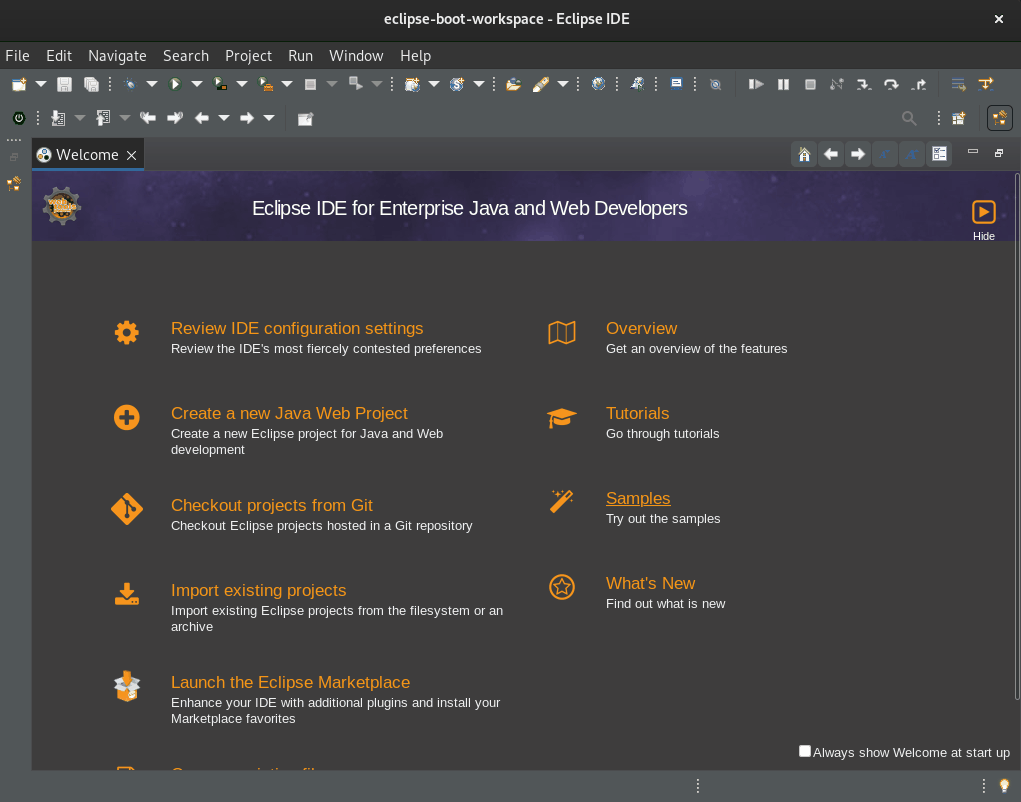This screenshot has height=802, width=1021.
Task: Open the Samples link
Action: 637,498
